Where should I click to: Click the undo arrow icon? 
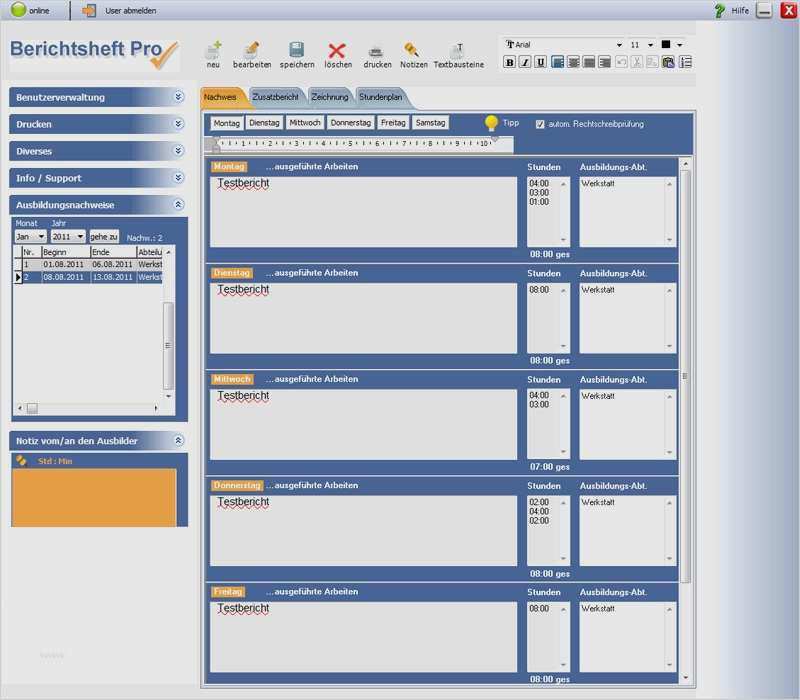click(621, 62)
